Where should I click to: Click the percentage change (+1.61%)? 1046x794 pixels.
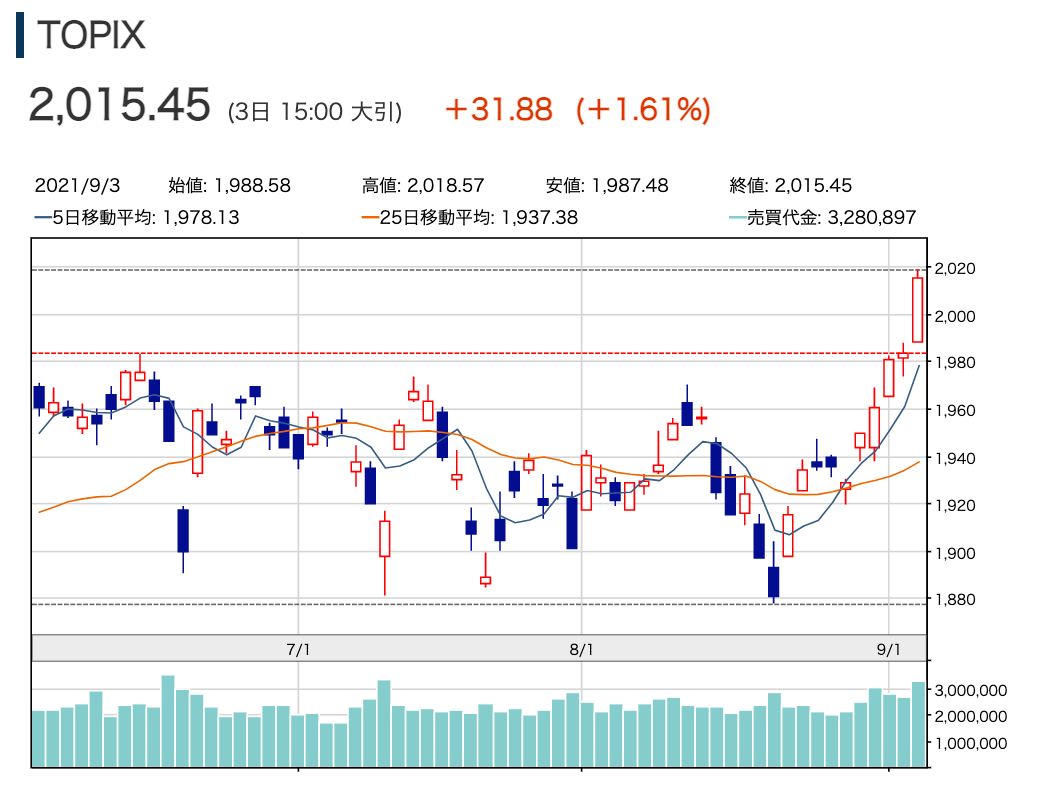click(x=643, y=109)
